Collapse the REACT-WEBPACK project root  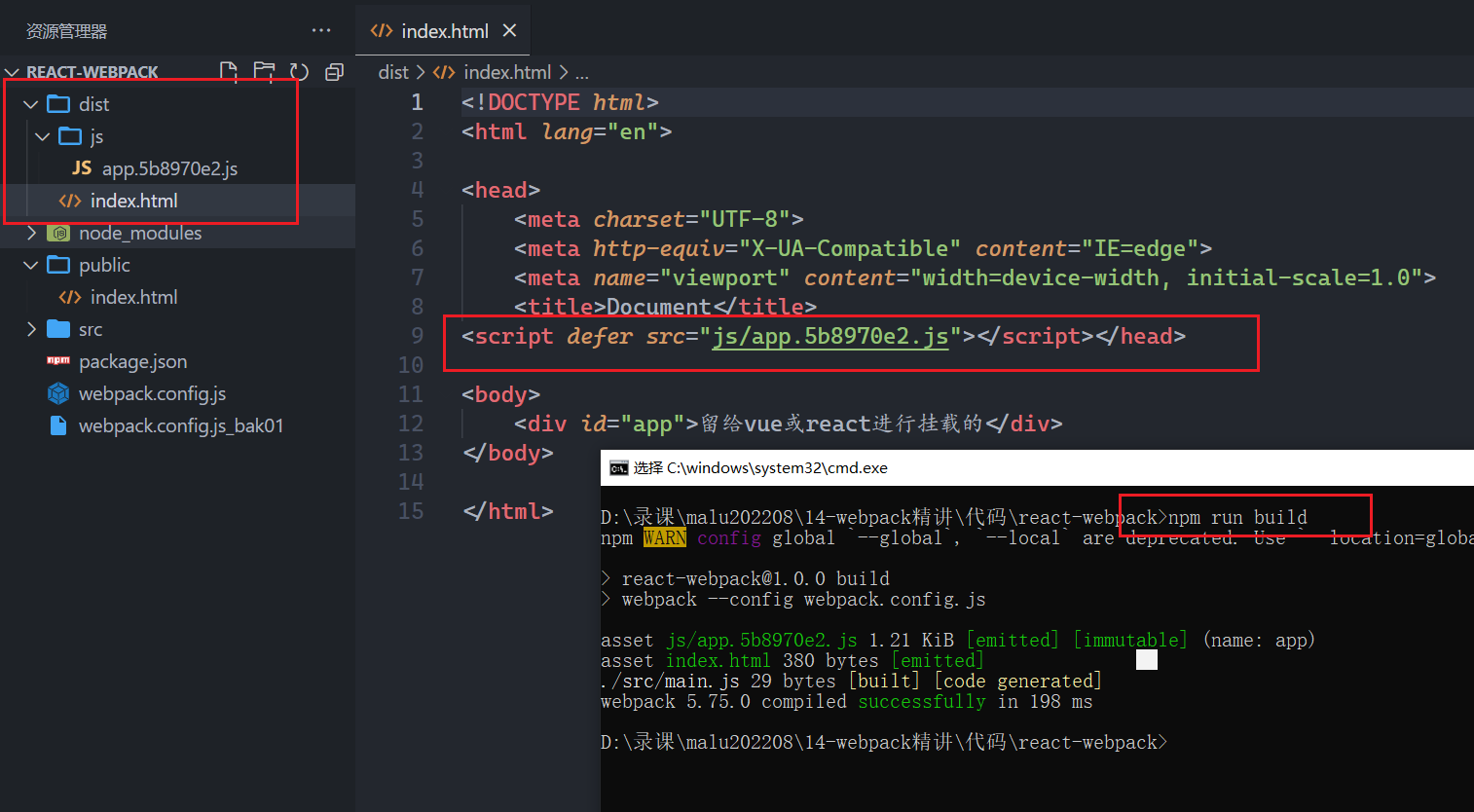click(13, 72)
